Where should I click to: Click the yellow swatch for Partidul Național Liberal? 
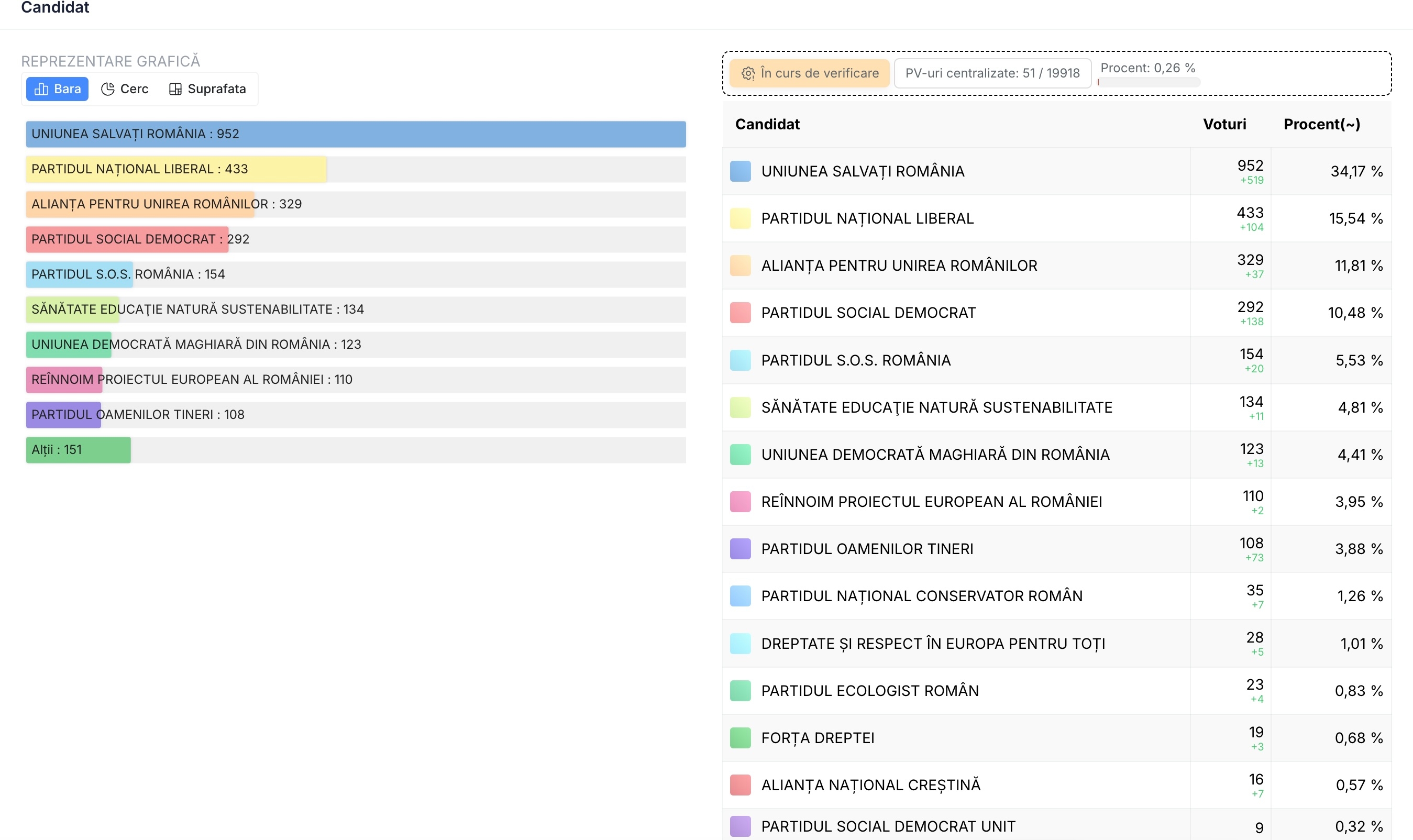[740, 218]
